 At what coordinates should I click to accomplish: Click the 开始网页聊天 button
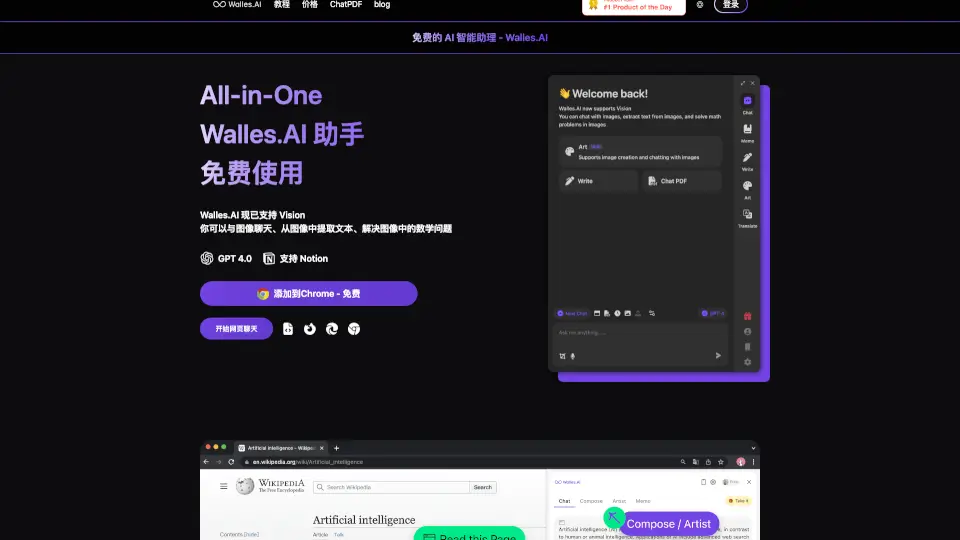point(236,329)
